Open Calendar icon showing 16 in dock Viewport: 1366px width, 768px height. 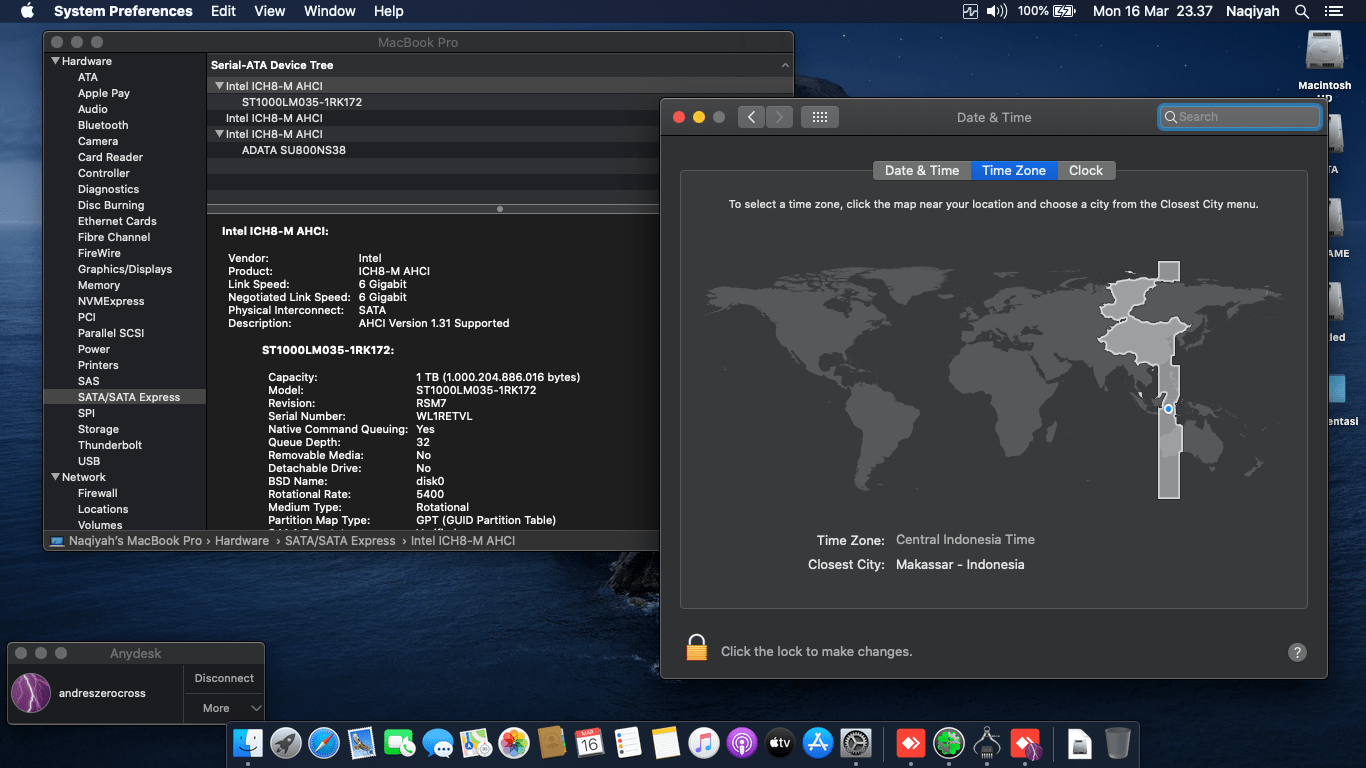tap(590, 743)
